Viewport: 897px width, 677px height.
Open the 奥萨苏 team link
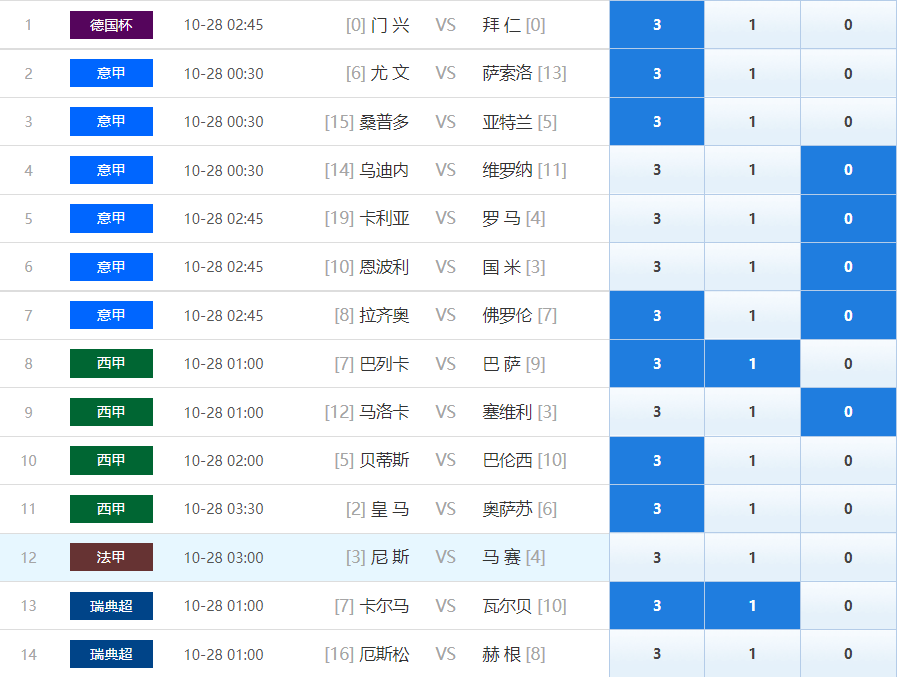[507, 509]
